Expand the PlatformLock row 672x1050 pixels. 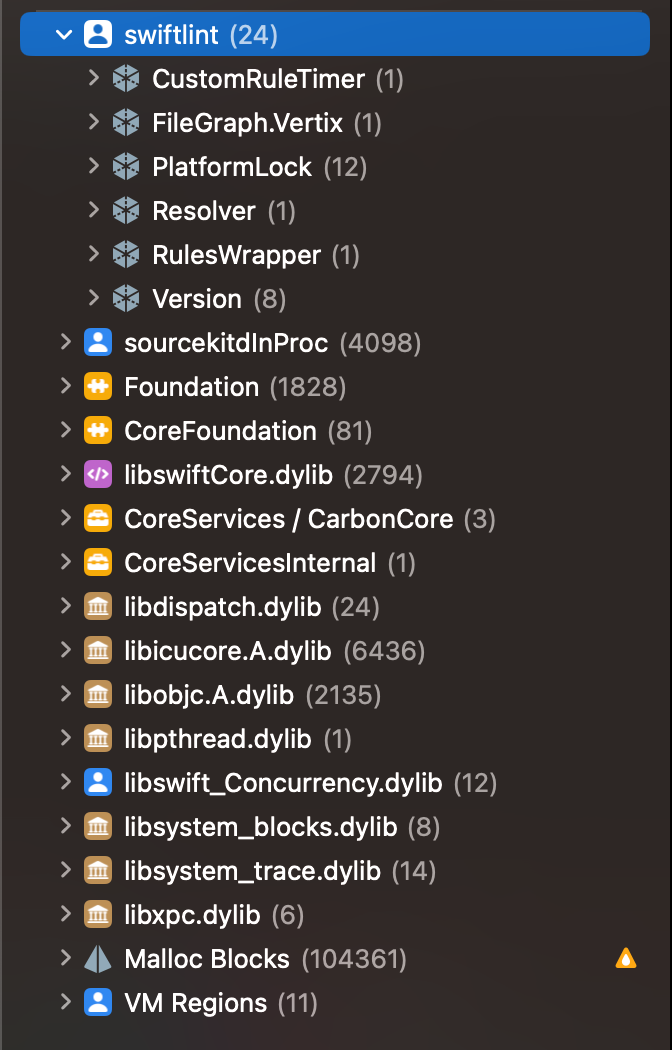[x=94, y=166]
